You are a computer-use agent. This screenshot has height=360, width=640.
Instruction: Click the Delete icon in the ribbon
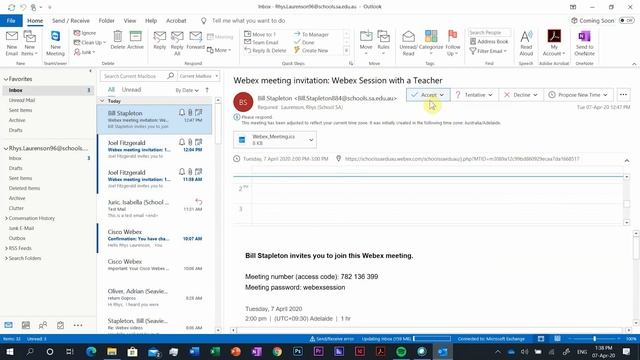[117, 40]
